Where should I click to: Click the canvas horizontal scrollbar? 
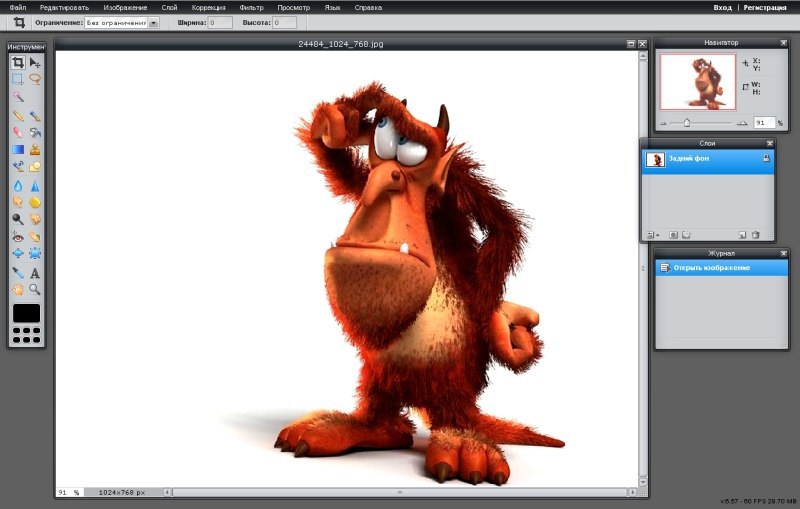tap(399, 492)
